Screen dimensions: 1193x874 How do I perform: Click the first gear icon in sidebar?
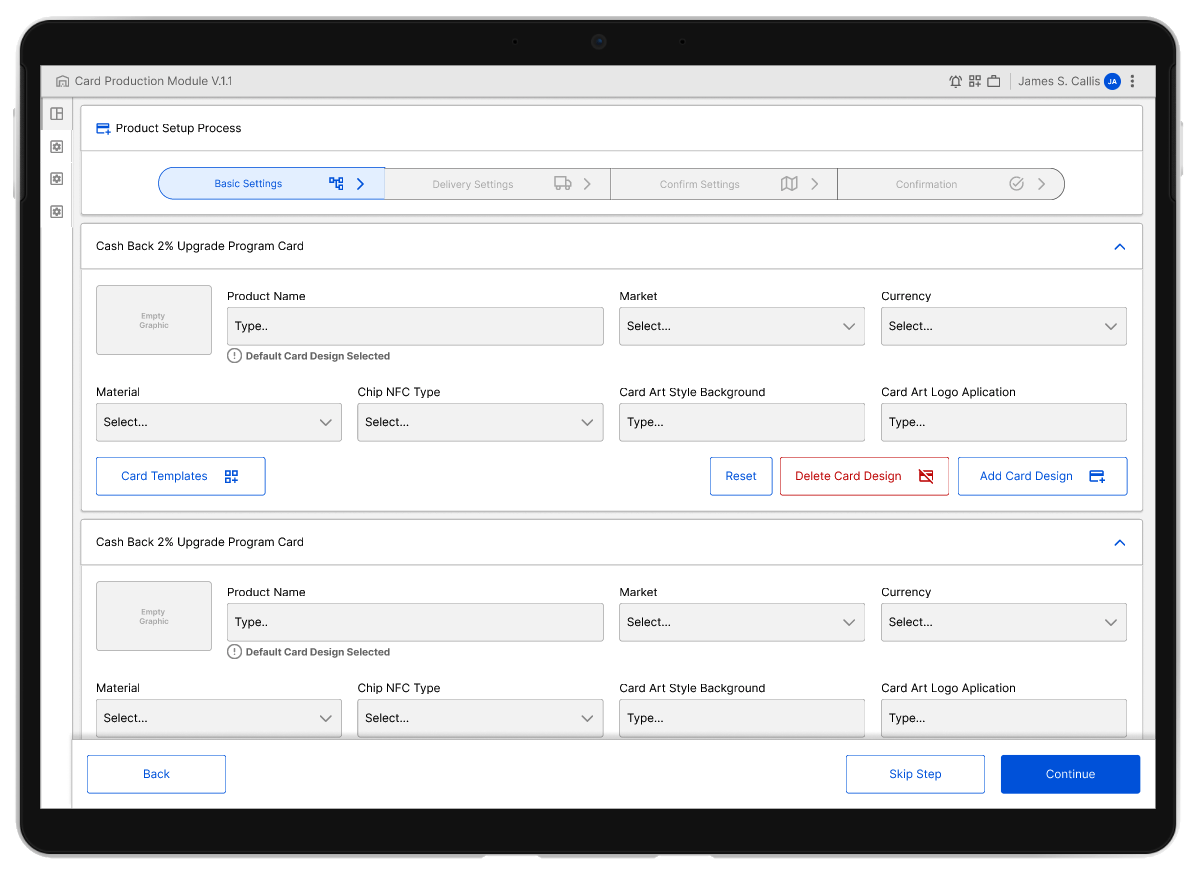coord(57,147)
